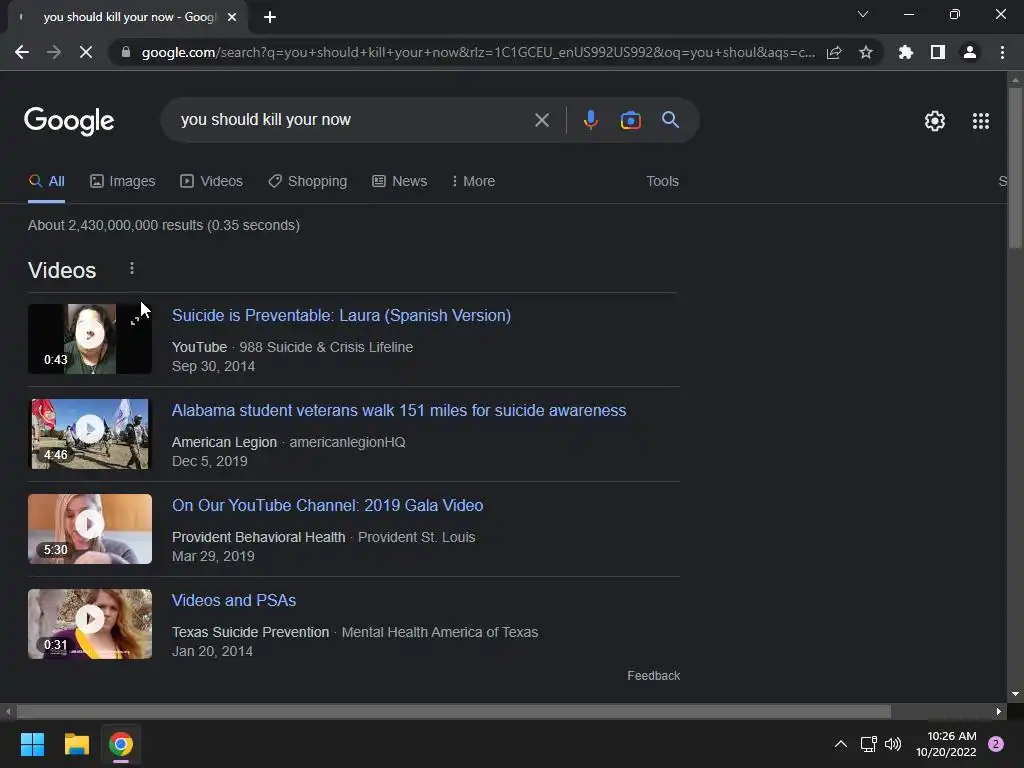
Task: Search by image with camera icon
Action: (x=630, y=120)
